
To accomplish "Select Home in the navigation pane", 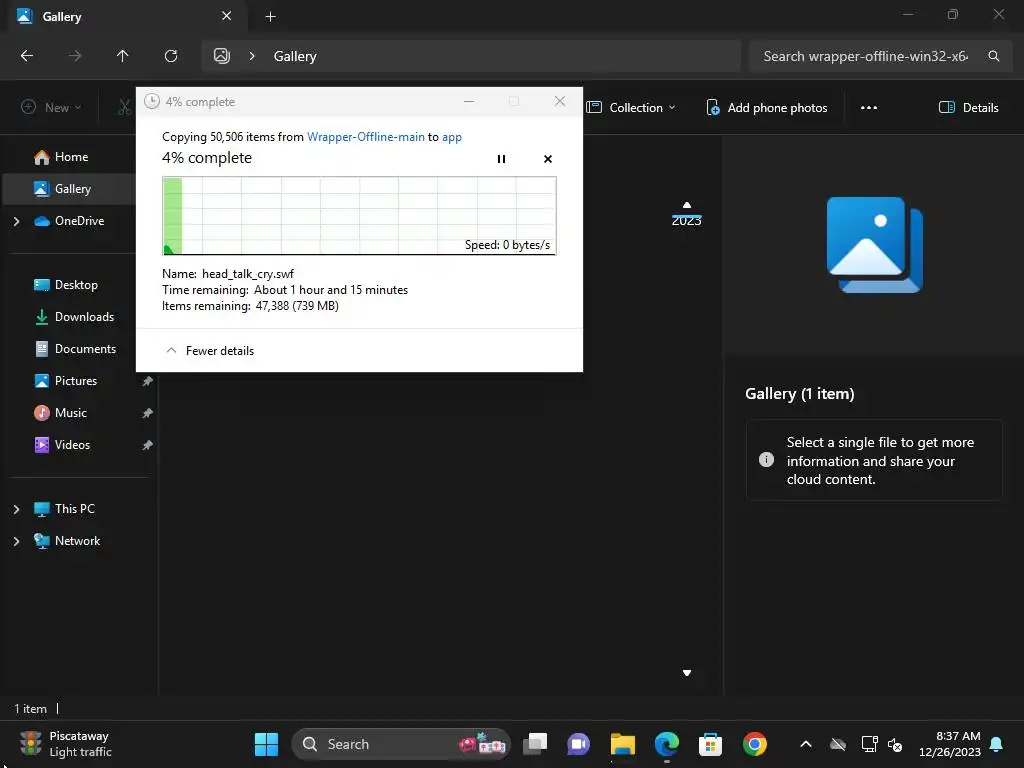I will [71, 157].
